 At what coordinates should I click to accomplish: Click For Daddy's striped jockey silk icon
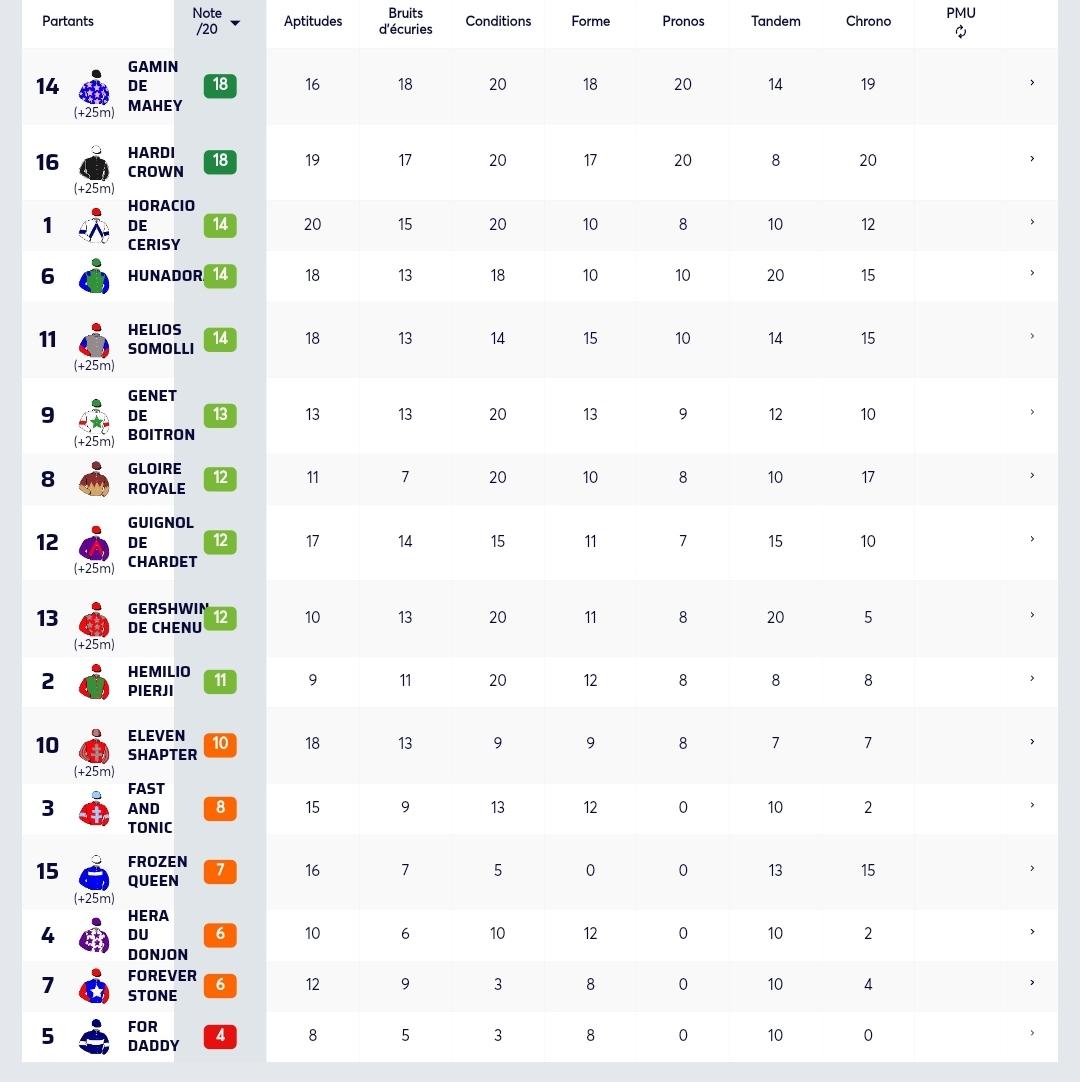(95, 1036)
